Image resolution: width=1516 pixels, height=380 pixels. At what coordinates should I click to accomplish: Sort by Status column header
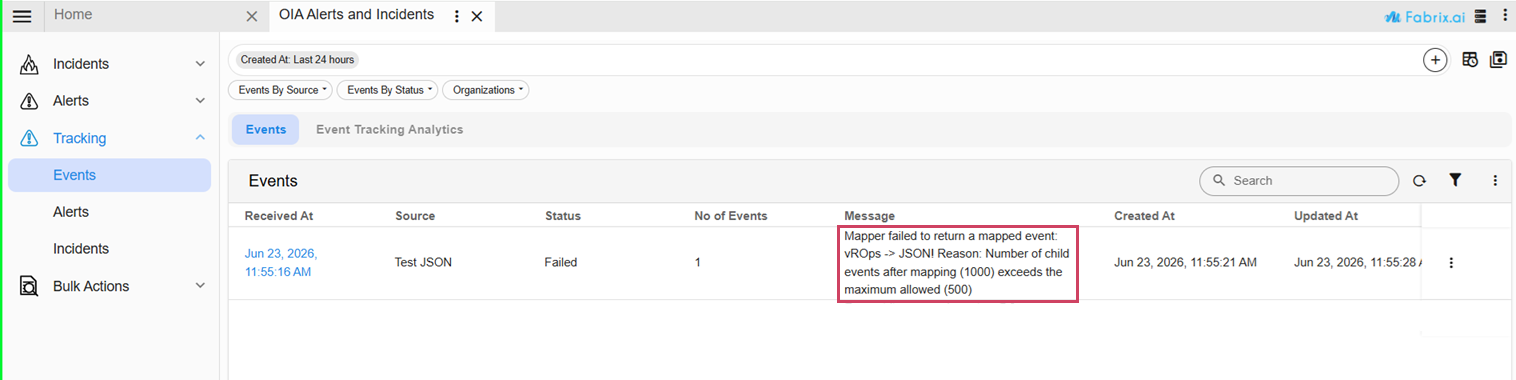click(x=563, y=216)
